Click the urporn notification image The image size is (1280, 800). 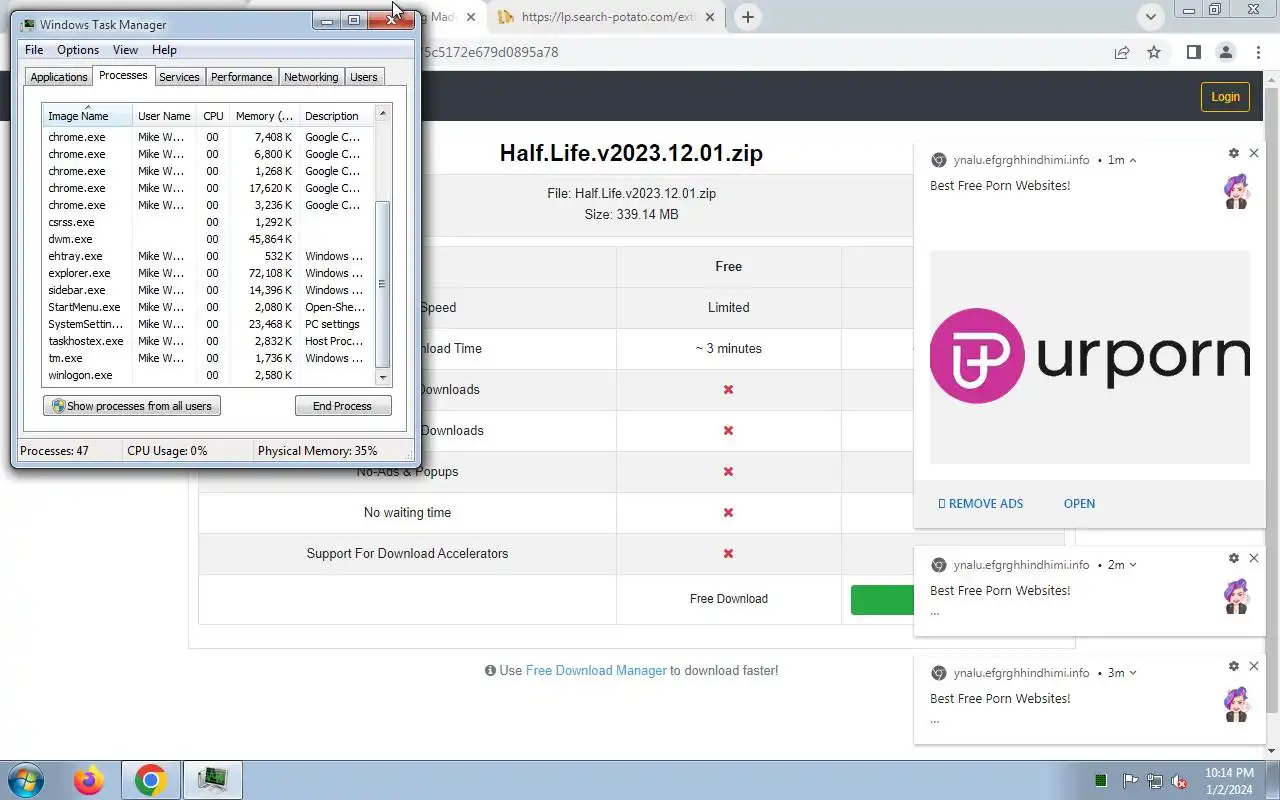click(1090, 357)
